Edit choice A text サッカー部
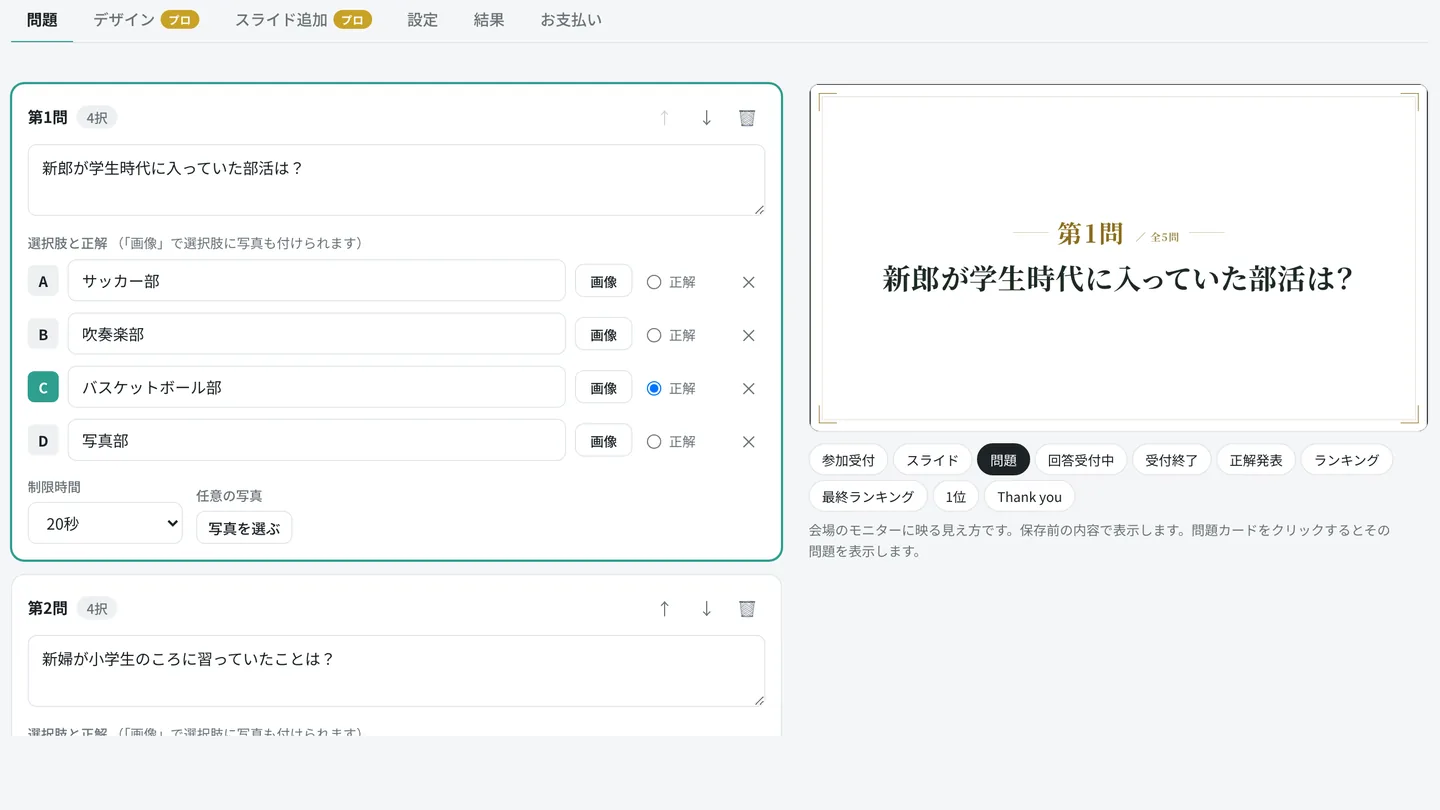1440x810 pixels. point(317,281)
